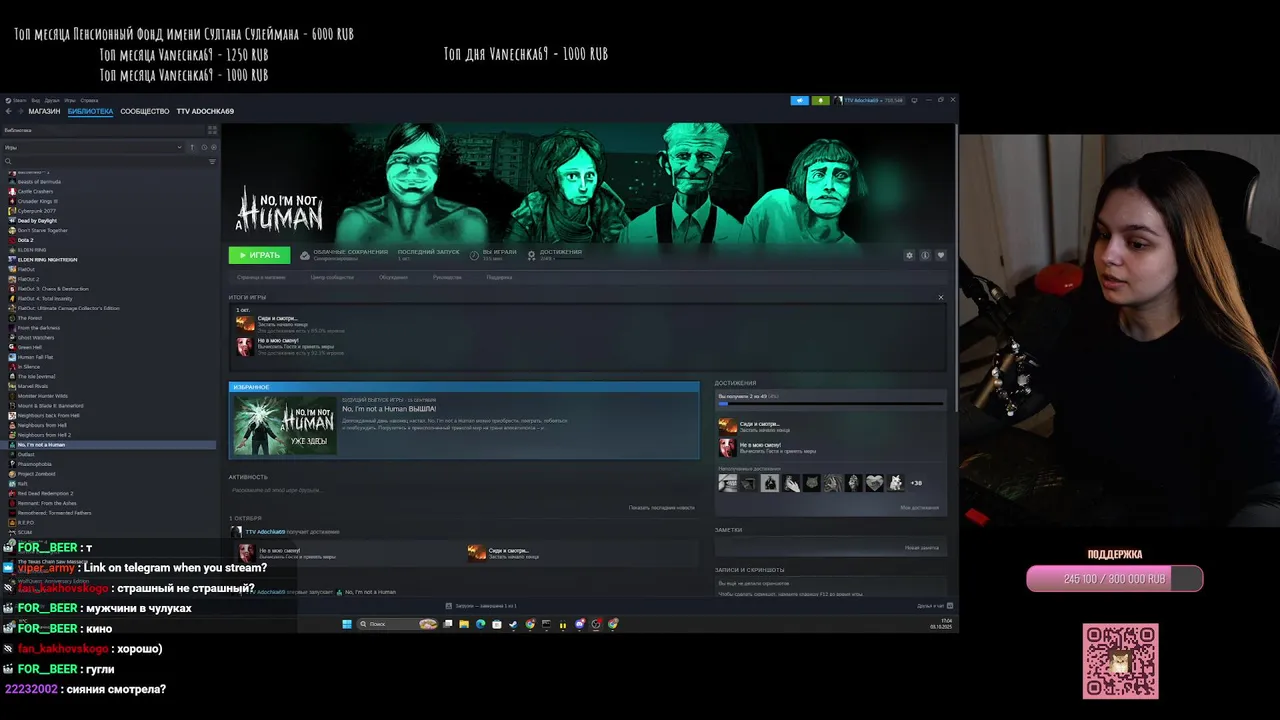
Task: Open the Друзья menu
Action: (52, 100)
